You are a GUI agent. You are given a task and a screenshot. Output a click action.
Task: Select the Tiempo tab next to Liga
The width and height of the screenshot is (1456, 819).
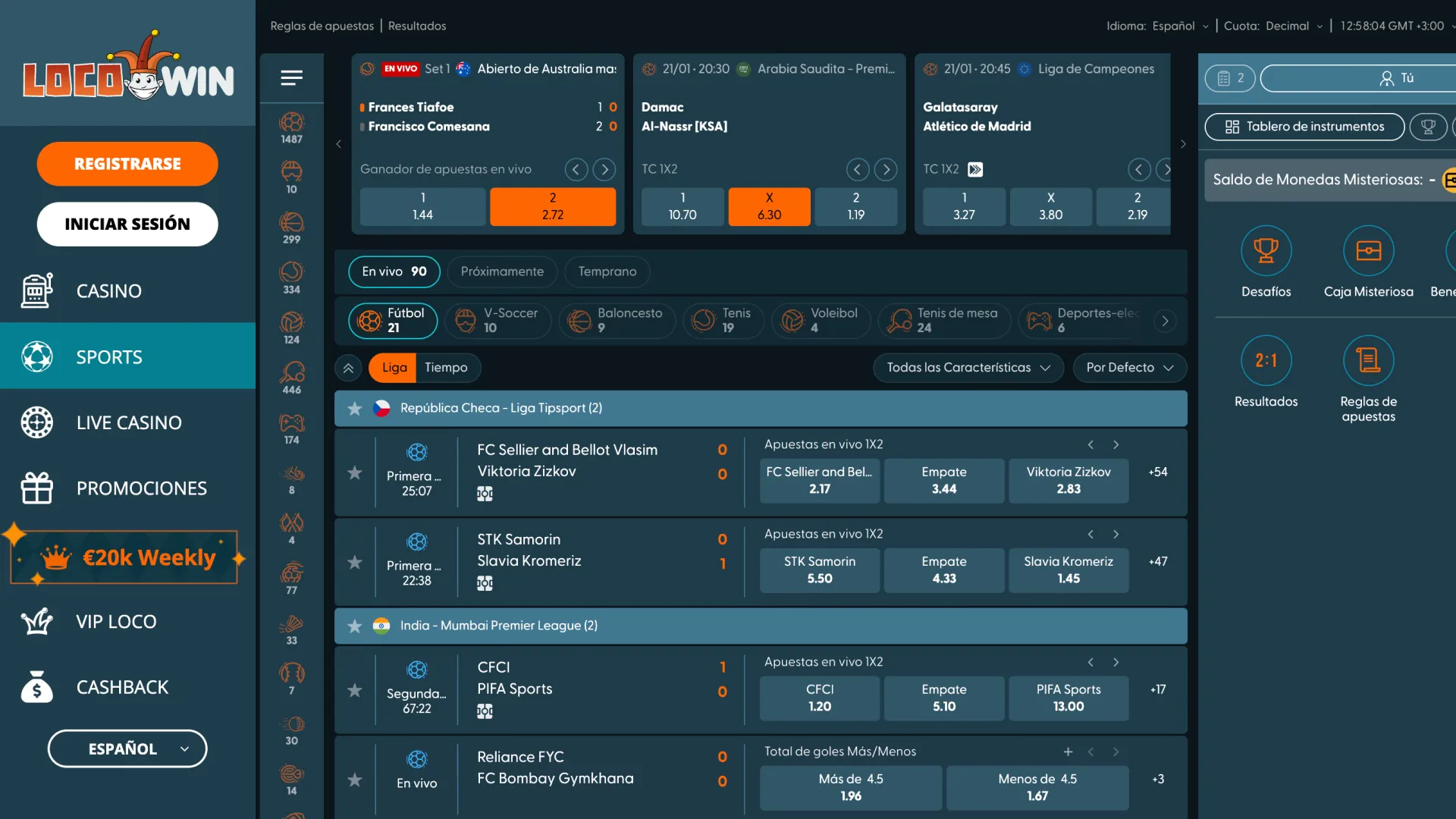pyautogui.click(x=447, y=367)
